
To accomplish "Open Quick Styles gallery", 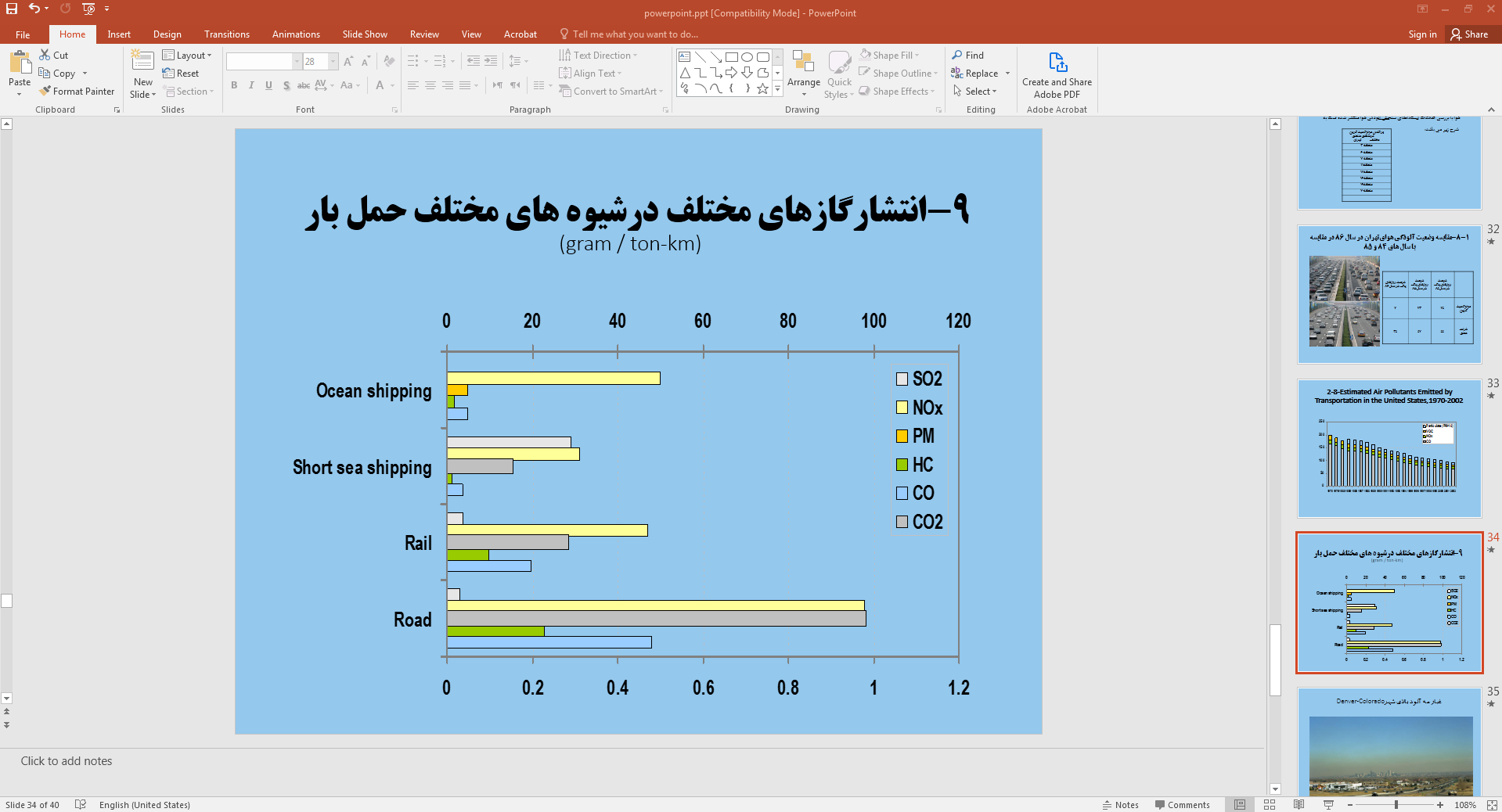I will pos(840,74).
